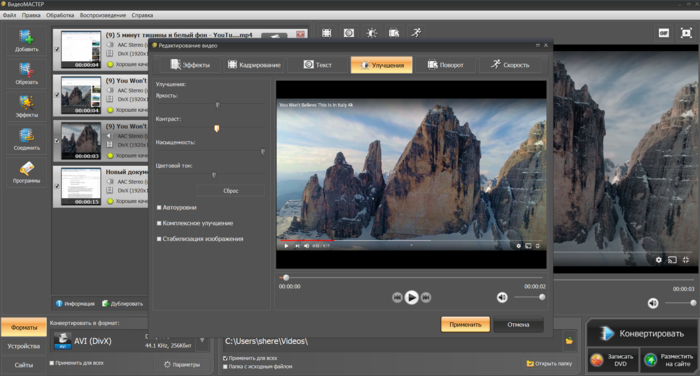The width and height of the screenshot is (700, 376).
Task: Open the Файл menu
Action: click(x=9, y=15)
